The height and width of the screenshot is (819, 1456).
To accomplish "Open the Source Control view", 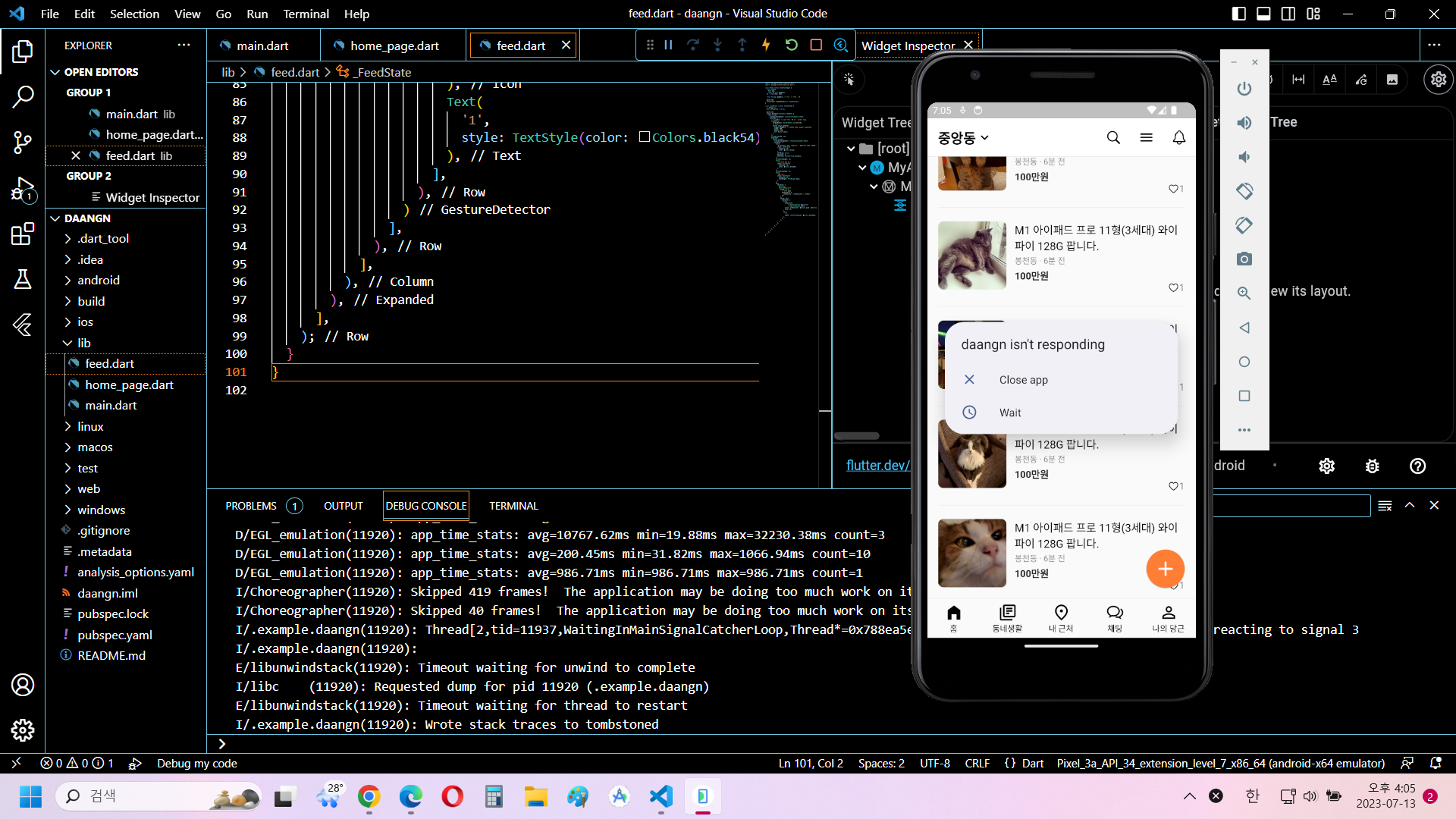I will 23,142.
